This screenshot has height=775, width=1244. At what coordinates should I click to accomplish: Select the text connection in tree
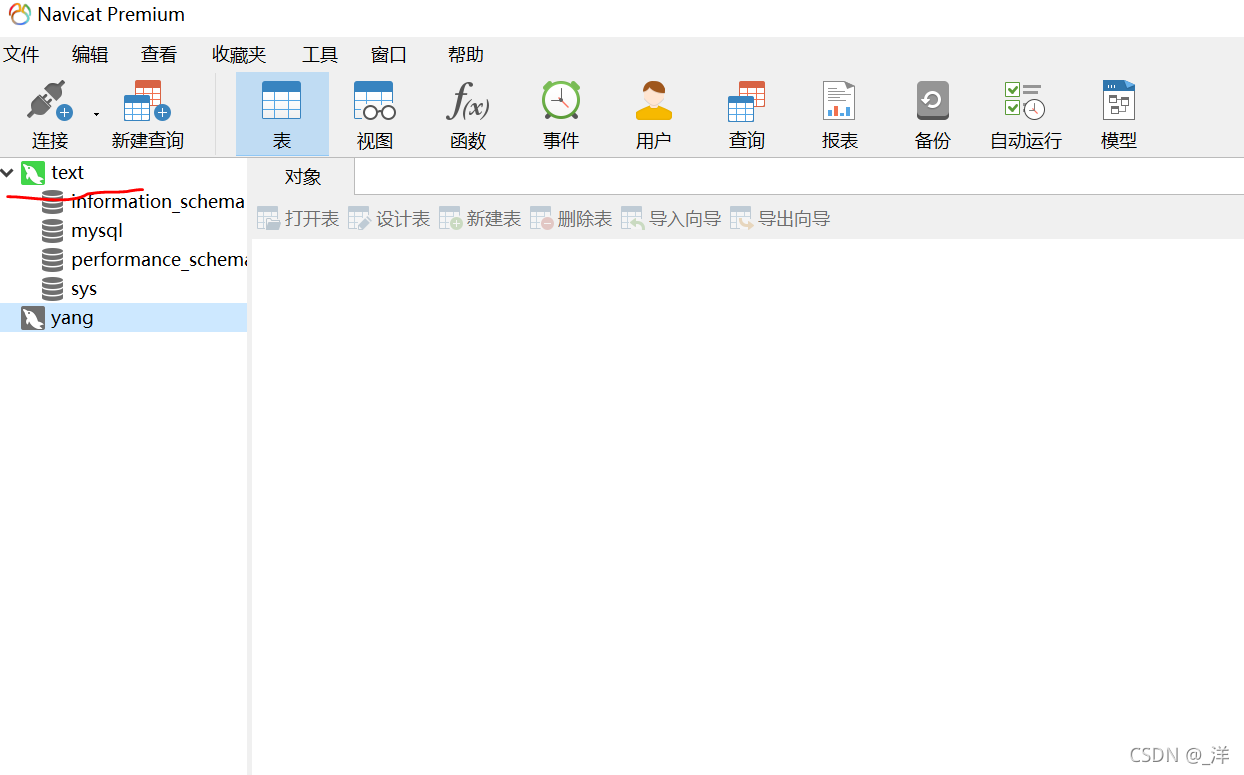click(x=68, y=173)
